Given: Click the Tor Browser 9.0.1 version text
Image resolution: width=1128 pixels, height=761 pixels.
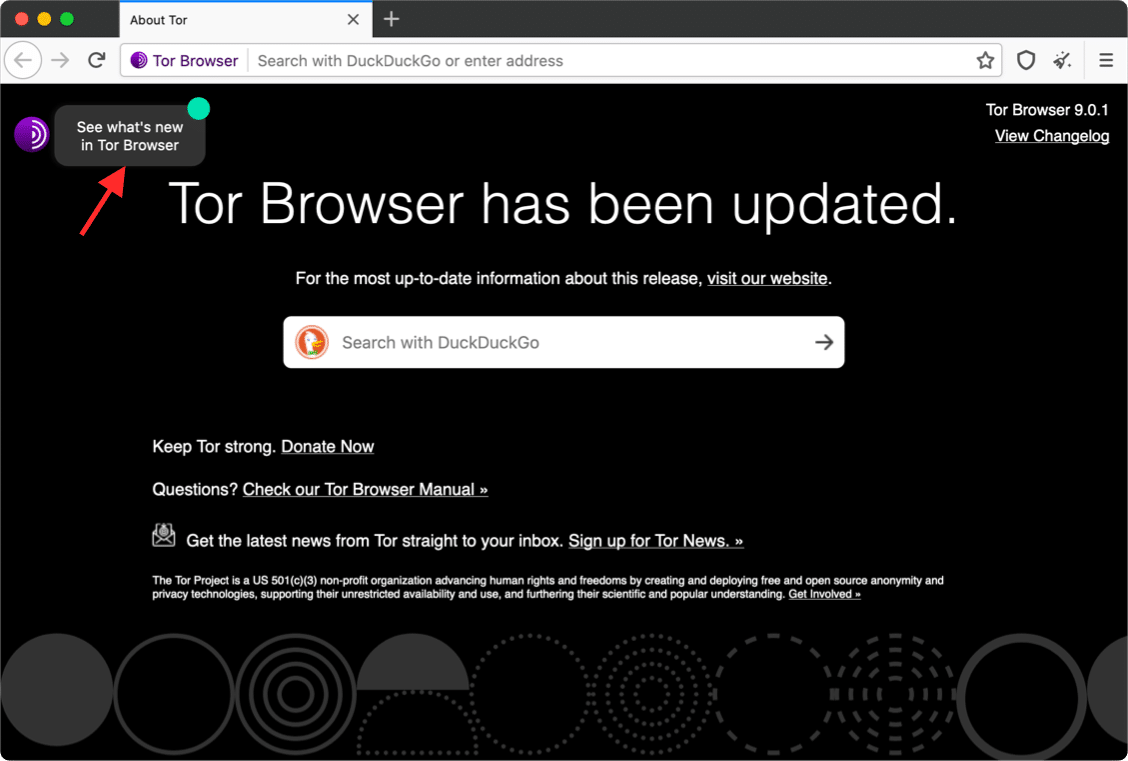Looking at the screenshot, I should (1047, 110).
